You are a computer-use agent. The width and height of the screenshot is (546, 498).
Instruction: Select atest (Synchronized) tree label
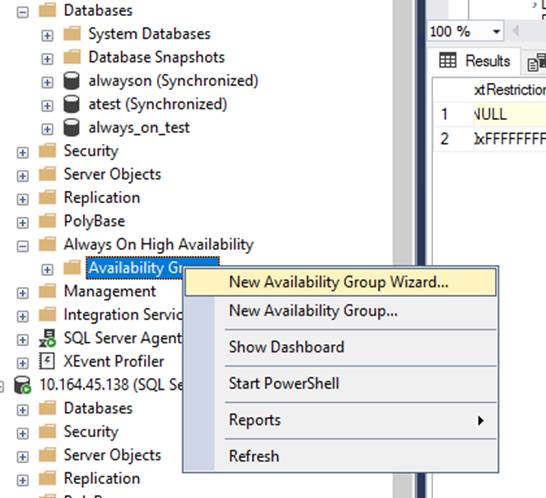(x=158, y=104)
